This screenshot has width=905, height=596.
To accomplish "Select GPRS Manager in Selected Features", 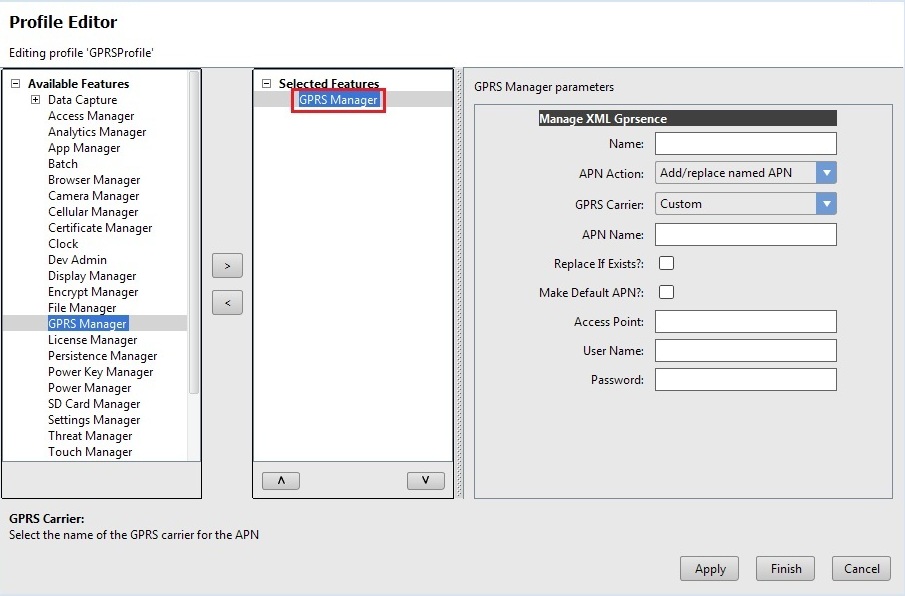I will click(338, 100).
